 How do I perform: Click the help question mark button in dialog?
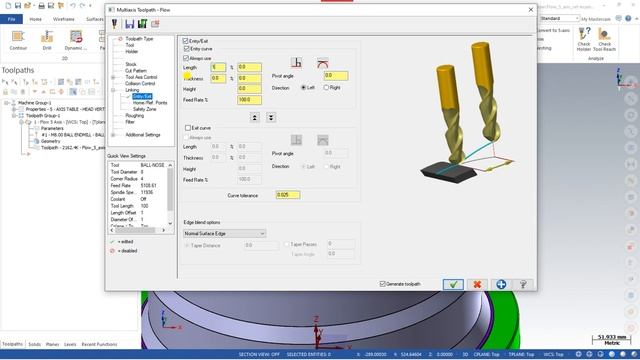(523, 284)
